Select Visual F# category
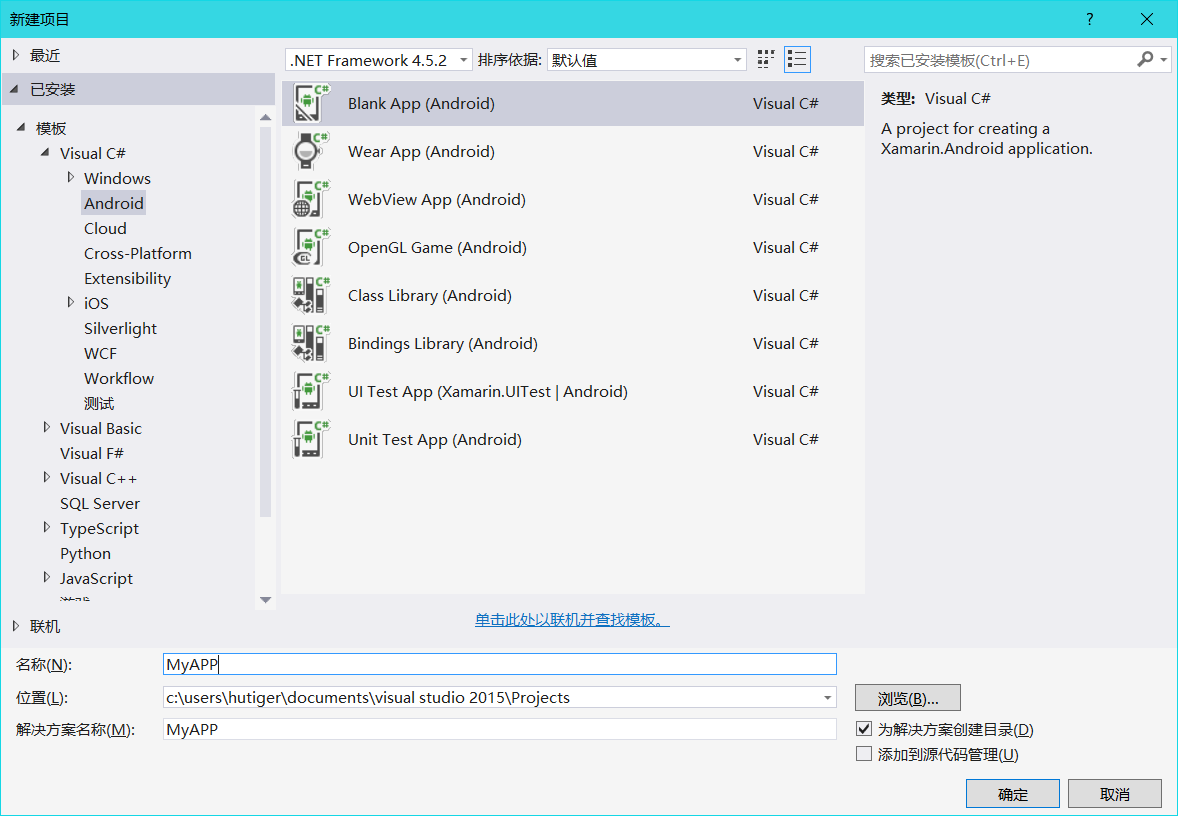1178x816 pixels. tap(92, 453)
